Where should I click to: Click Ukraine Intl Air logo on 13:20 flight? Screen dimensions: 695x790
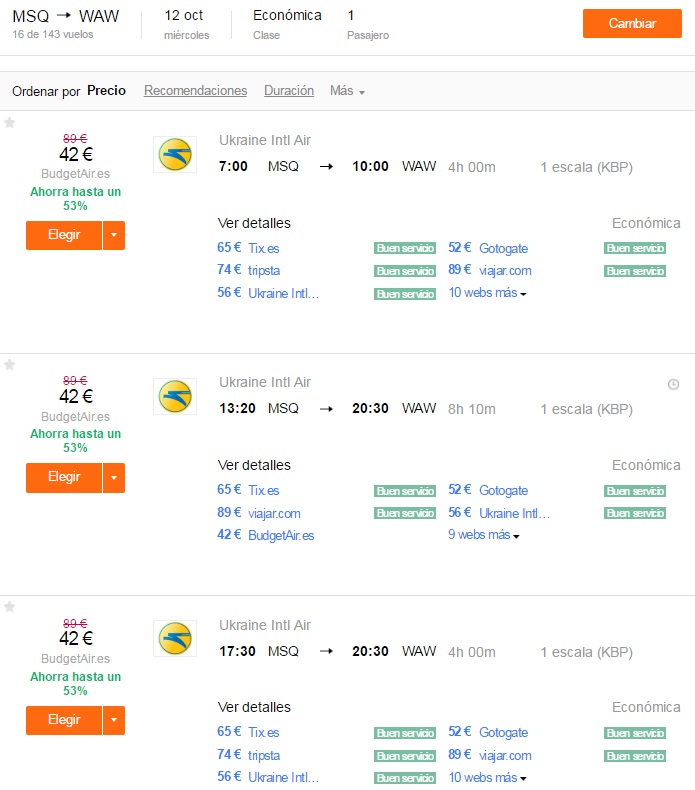175,397
